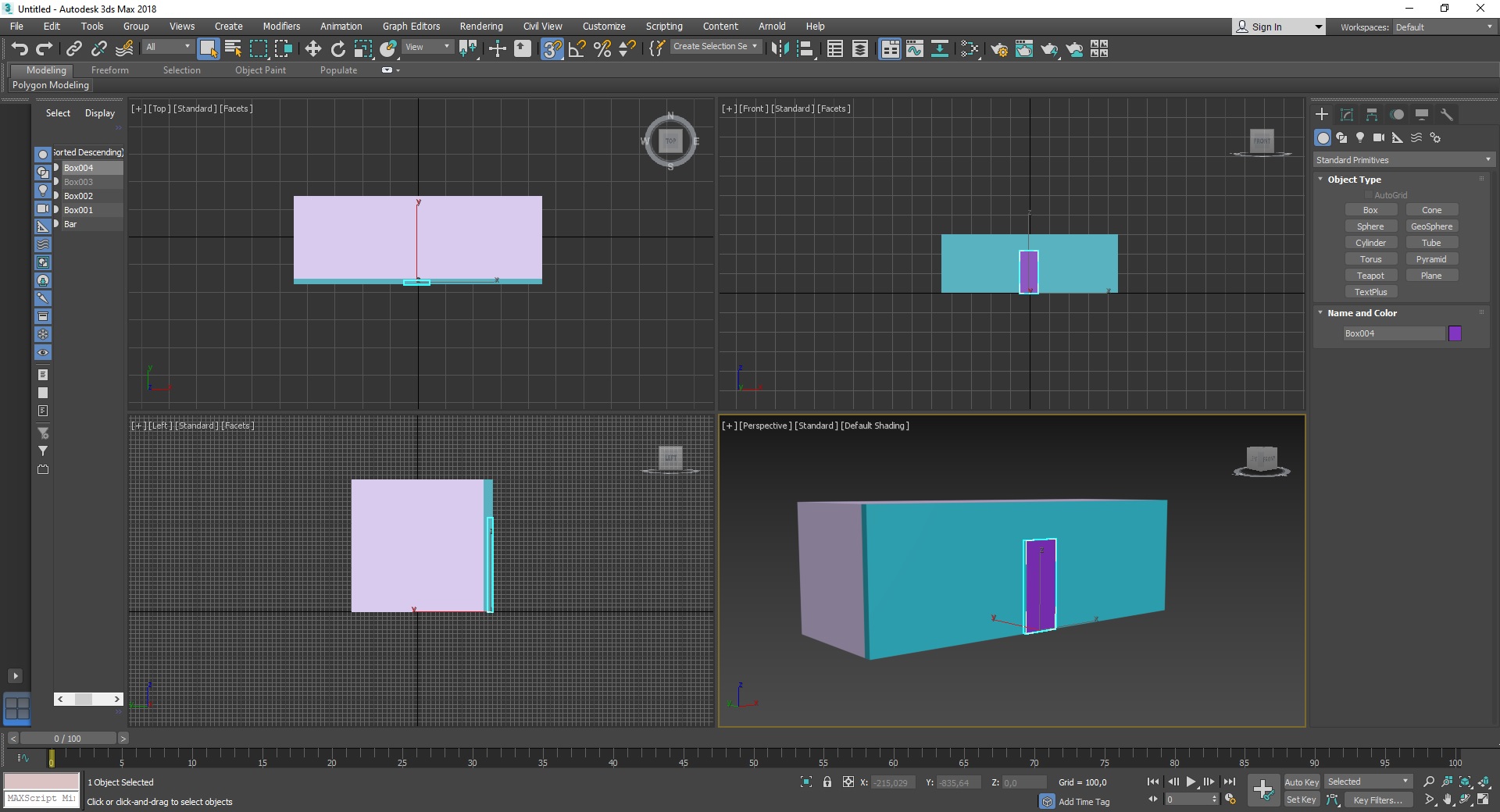This screenshot has width=1500, height=812.
Task: Toggle the Set Key button
Action: [1302, 800]
